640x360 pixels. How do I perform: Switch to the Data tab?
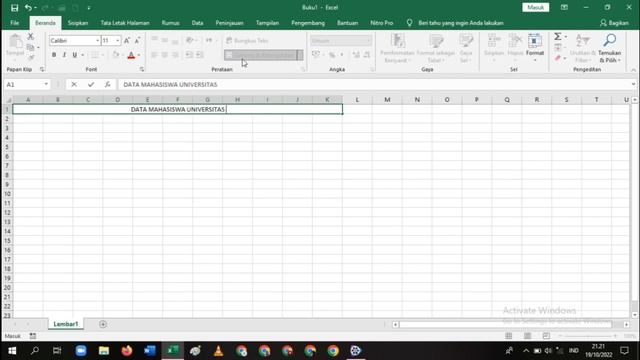pyautogui.click(x=197, y=23)
